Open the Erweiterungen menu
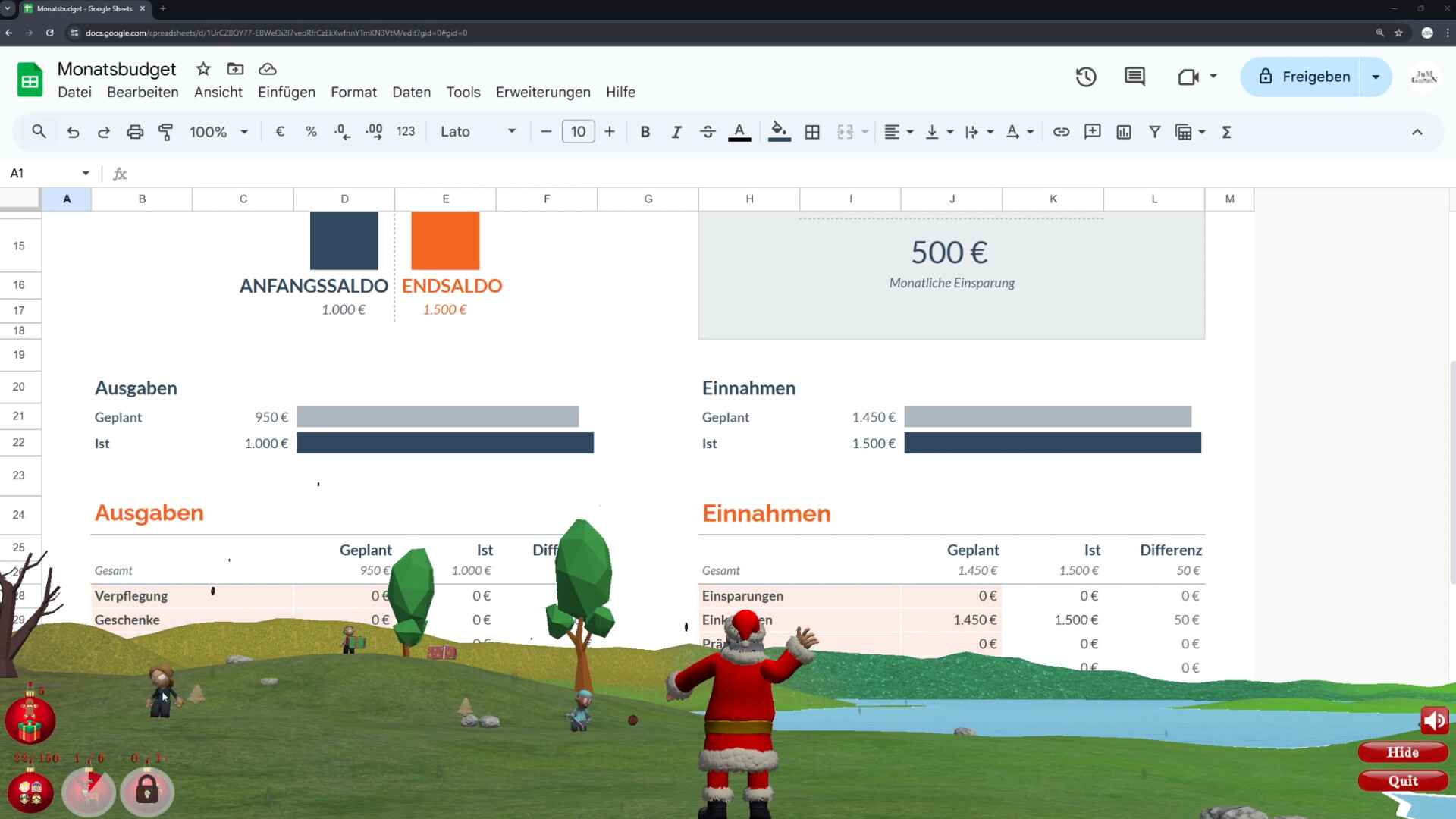The image size is (1456, 819). coord(543,92)
